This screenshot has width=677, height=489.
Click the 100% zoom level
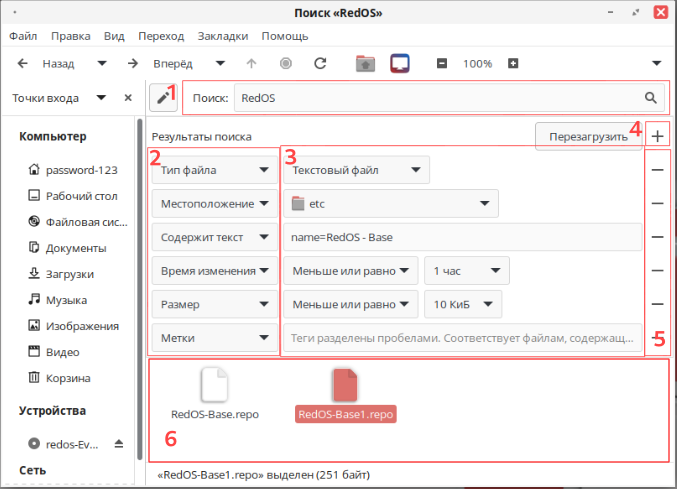478,64
